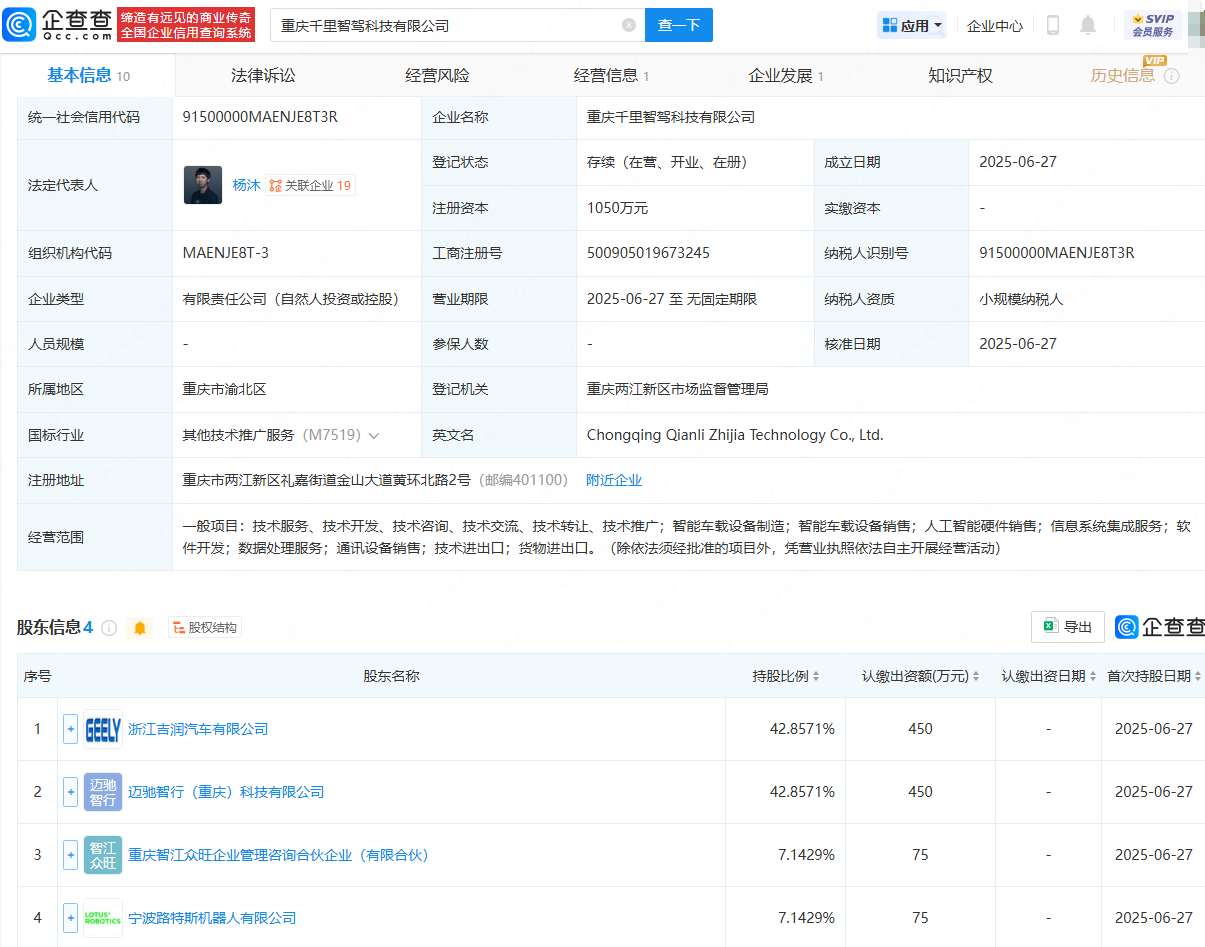
Task: Click the registered capital value 1050万元
Action: (617, 208)
